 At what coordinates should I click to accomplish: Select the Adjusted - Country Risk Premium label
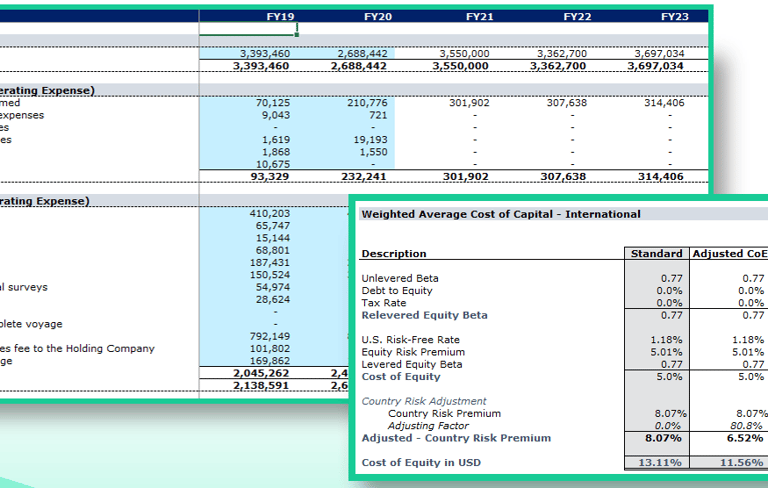pos(456,438)
